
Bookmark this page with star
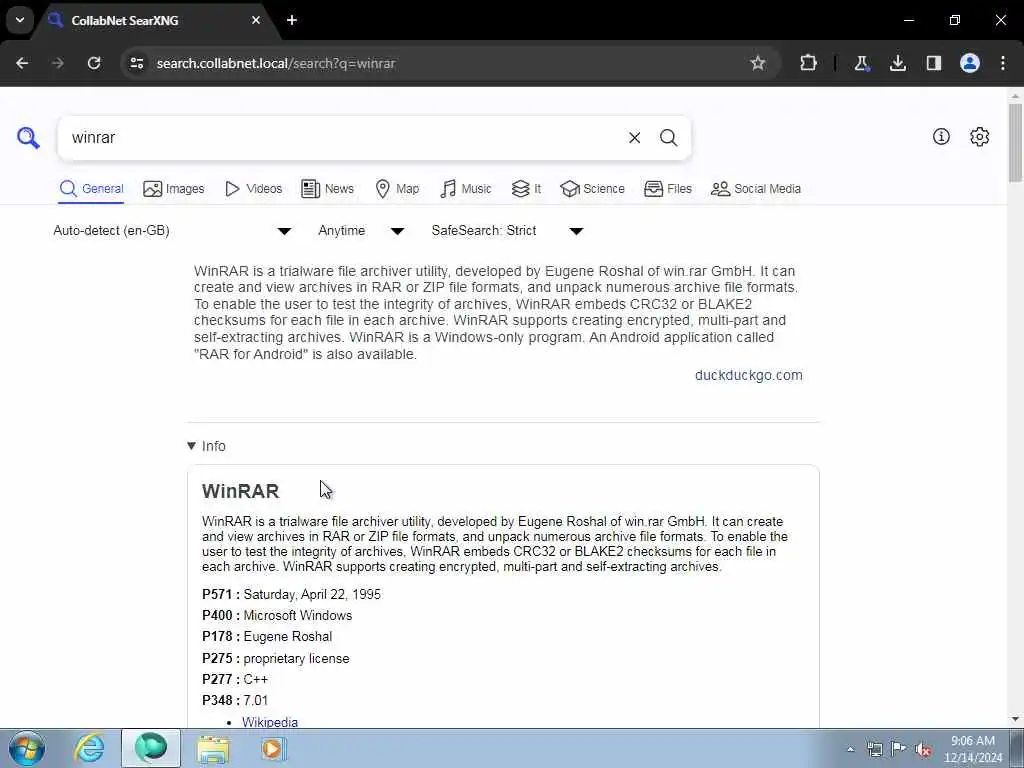[758, 63]
